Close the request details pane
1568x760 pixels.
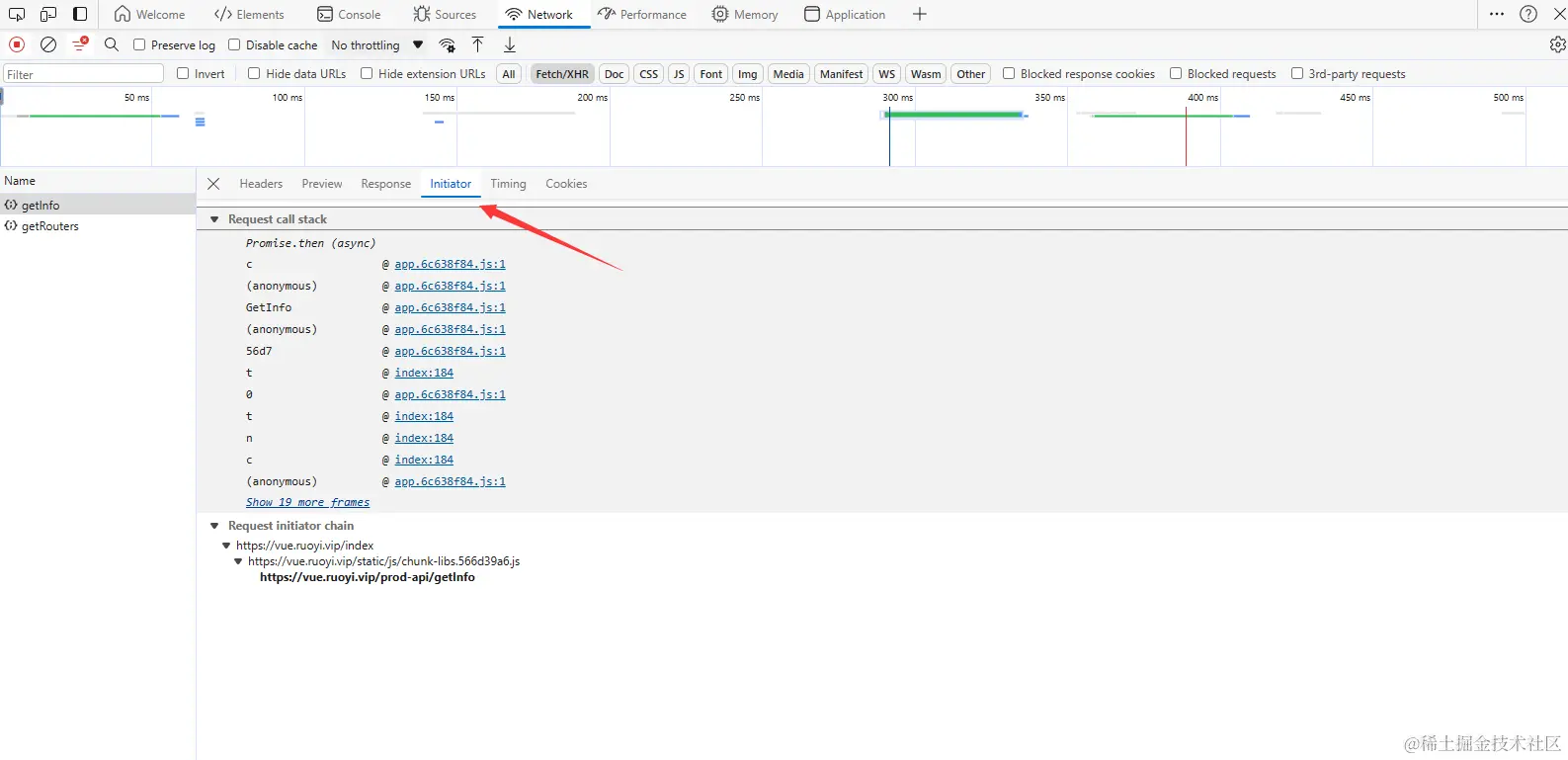tap(213, 184)
